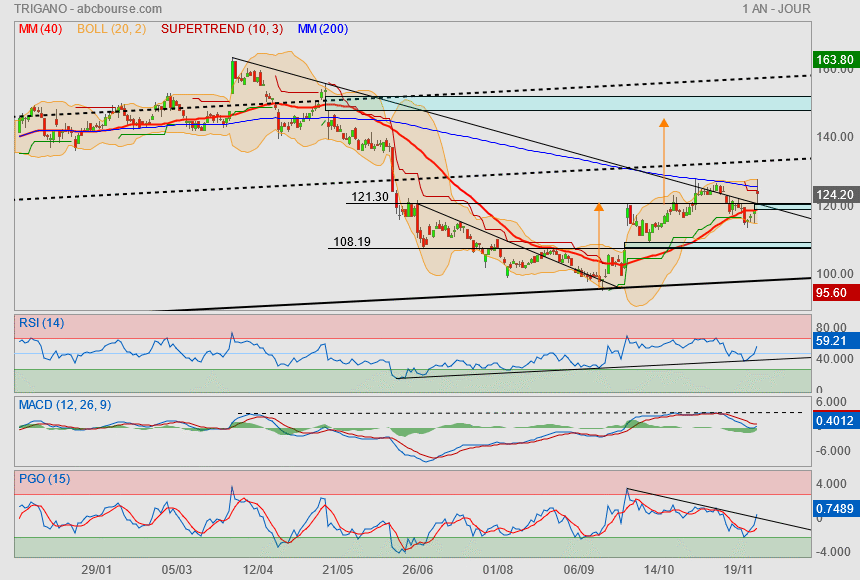860x580 pixels.
Task: Click the red 95.60 price tag
Action: tap(835, 292)
